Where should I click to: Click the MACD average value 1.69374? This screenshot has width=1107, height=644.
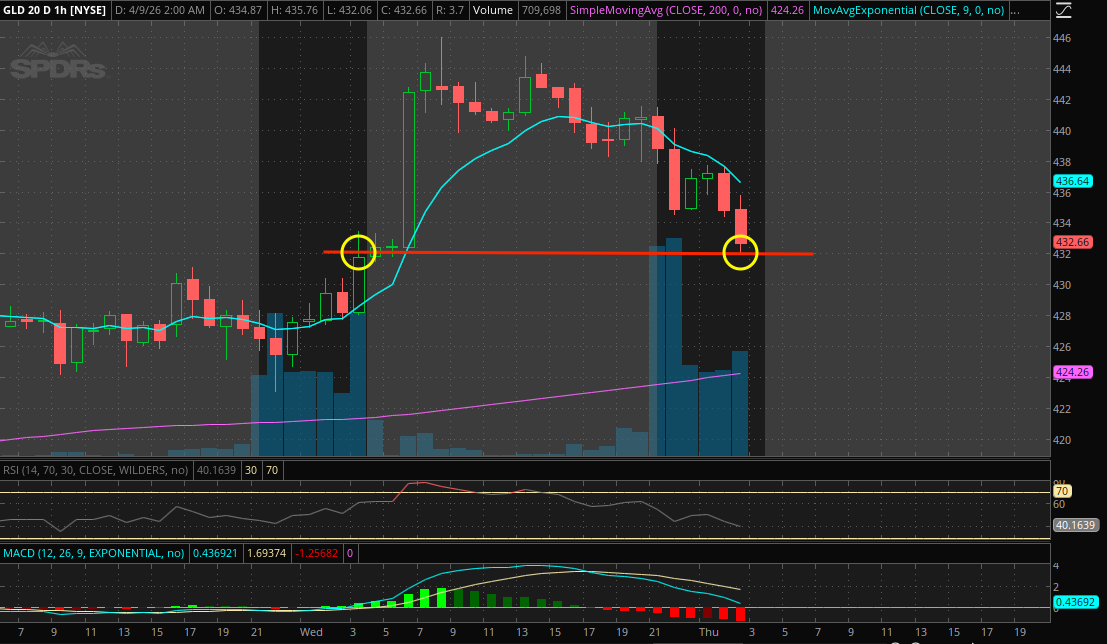pos(266,553)
